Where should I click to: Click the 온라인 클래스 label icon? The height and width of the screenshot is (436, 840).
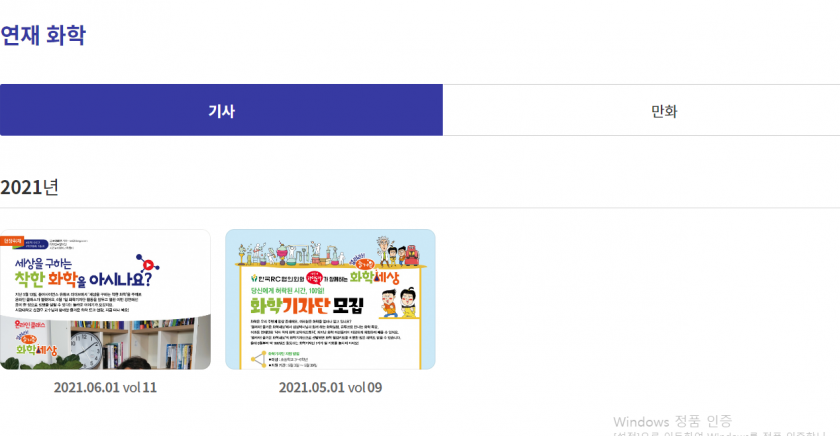pos(30,325)
